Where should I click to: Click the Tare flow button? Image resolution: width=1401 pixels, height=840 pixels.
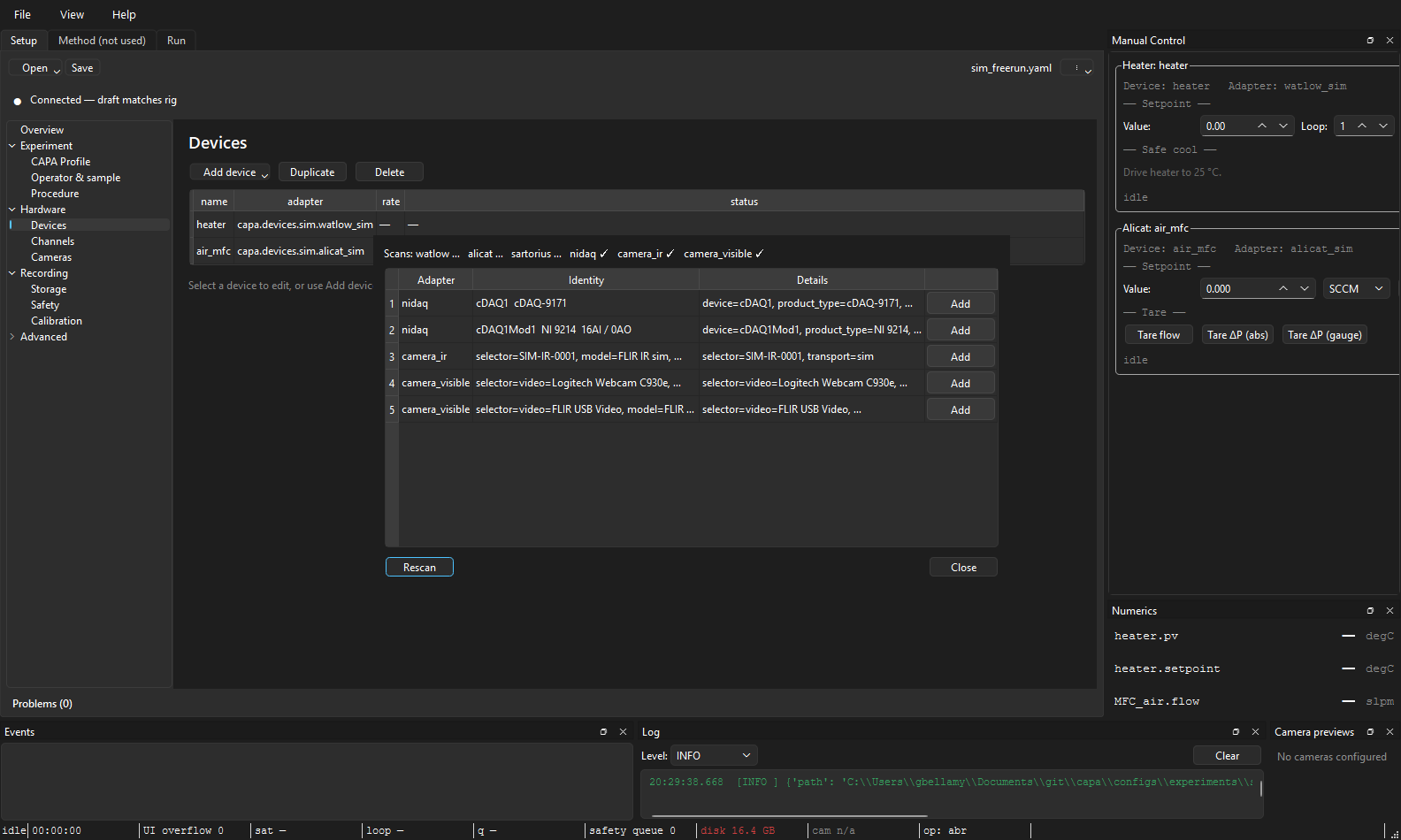pyautogui.click(x=1159, y=335)
